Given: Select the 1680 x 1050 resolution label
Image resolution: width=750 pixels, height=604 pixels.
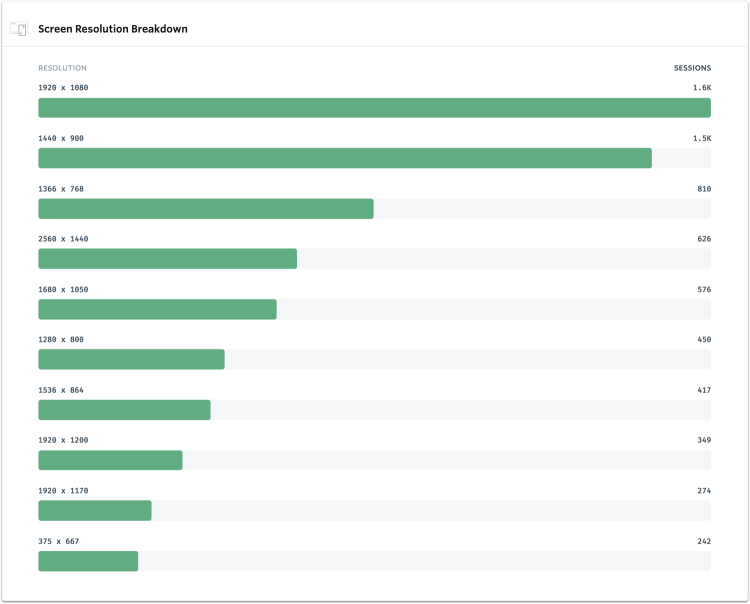Looking at the screenshot, I should [x=63, y=289].
